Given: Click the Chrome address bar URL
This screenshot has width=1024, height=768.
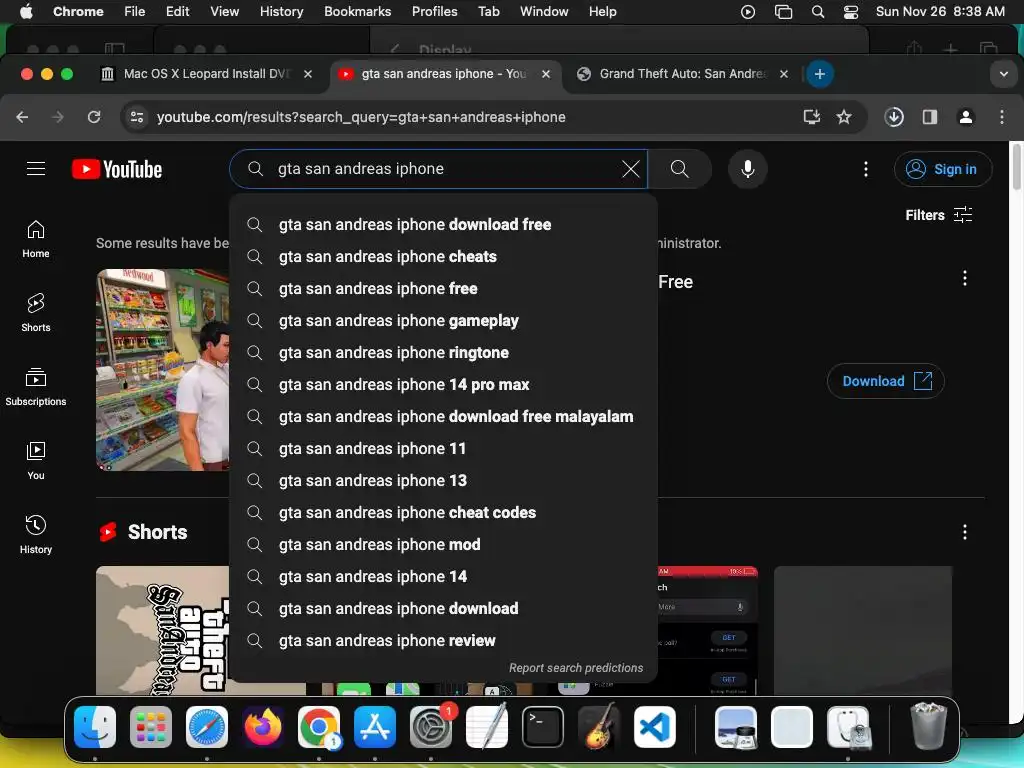Looking at the screenshot, I should tap(361, 117).
